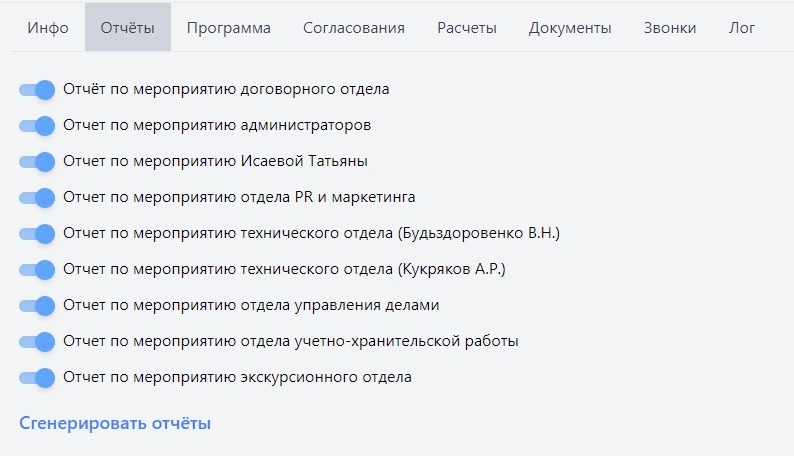The image size is (794, 456).
Task: Switch to the Программа tab
Action: (x=228, y=28)
